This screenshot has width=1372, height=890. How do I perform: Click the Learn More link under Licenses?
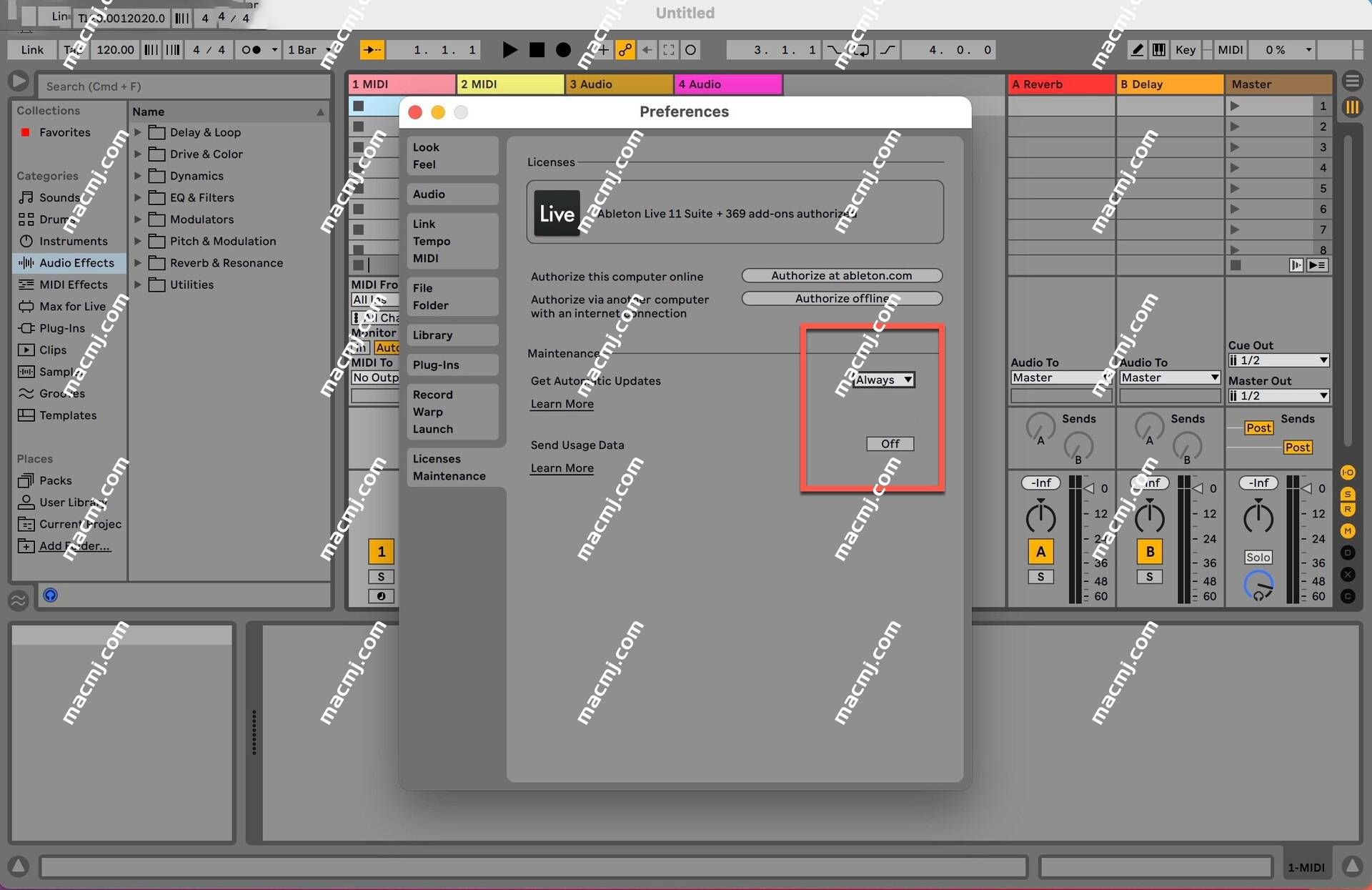click(562, 403)
